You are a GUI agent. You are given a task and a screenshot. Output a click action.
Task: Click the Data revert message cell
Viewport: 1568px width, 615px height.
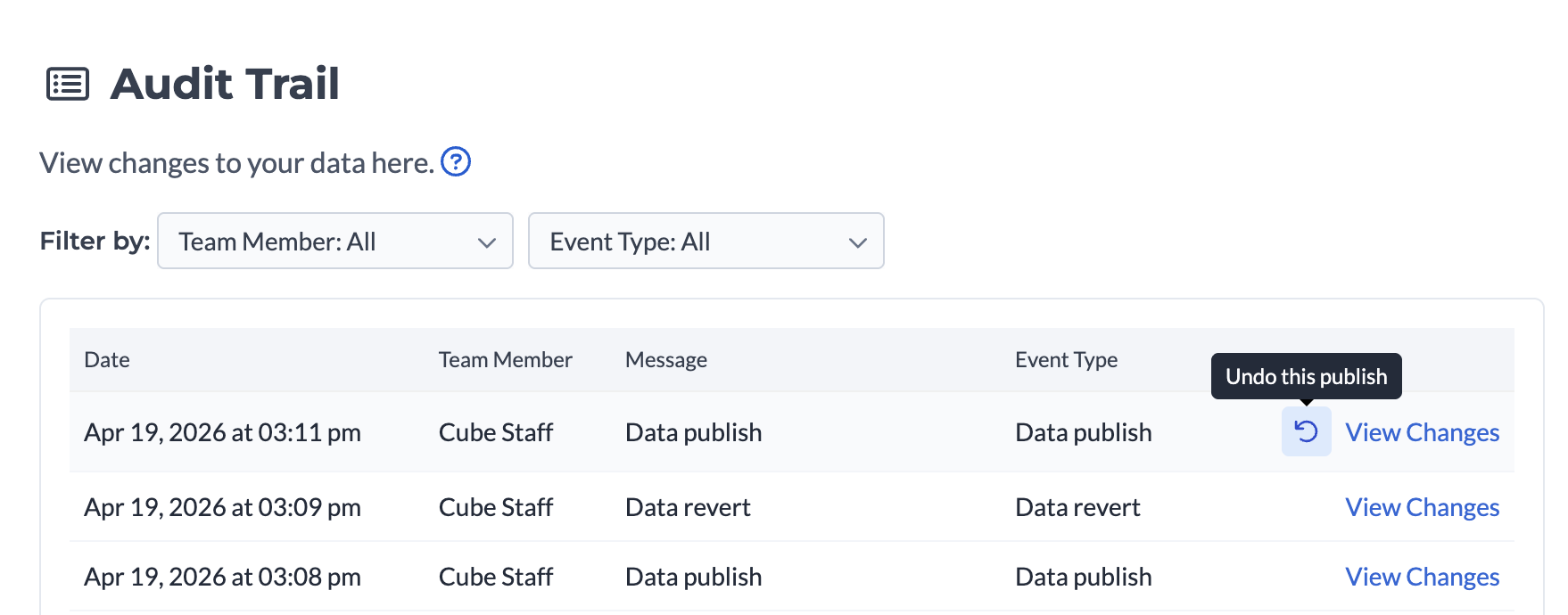688,507
